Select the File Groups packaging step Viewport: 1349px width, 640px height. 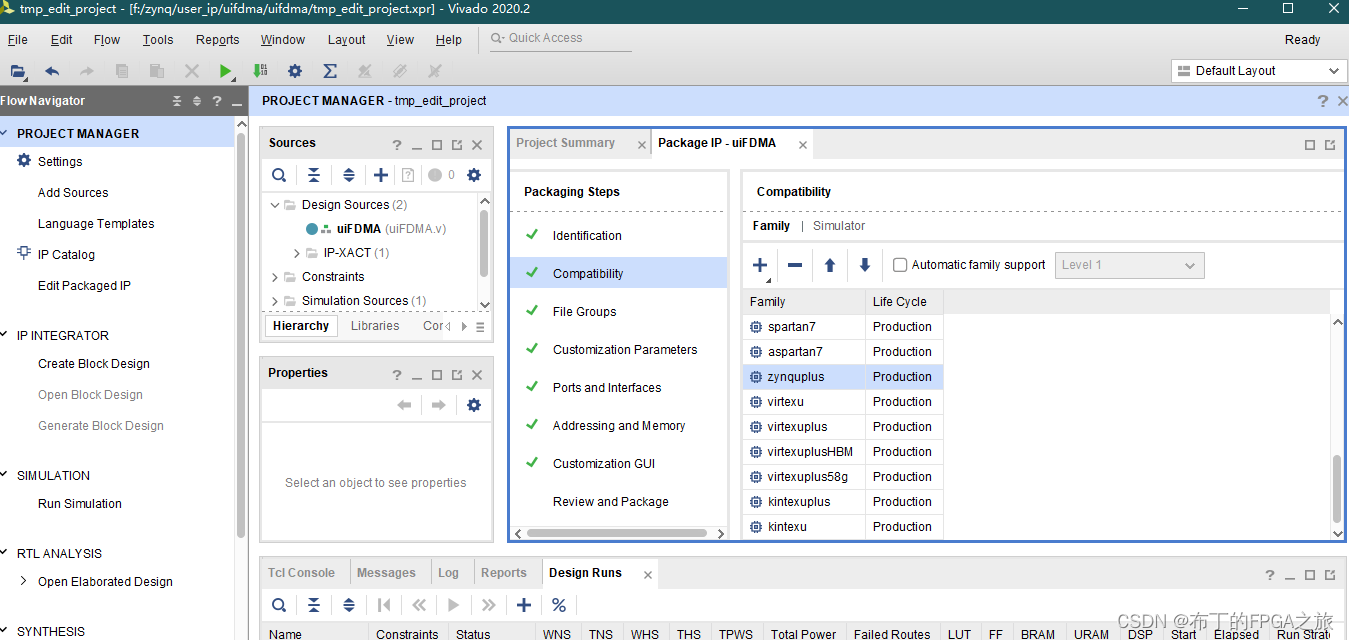(584, 312)
